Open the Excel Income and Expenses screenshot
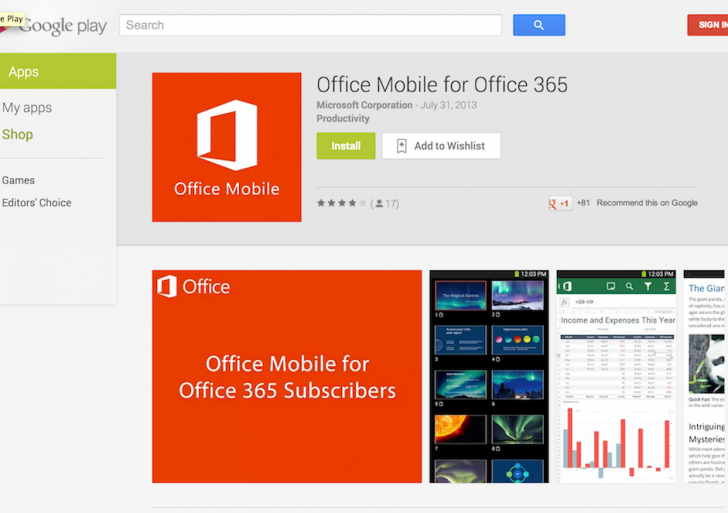 click(616, 377)
